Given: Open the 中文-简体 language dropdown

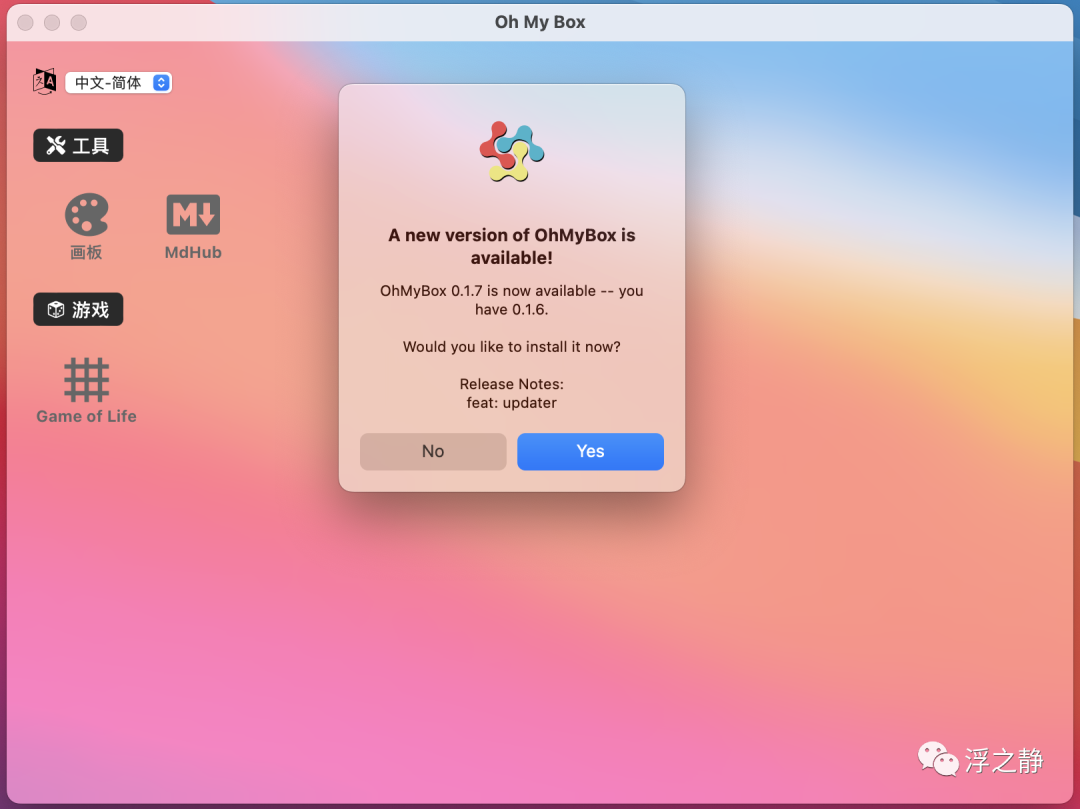Looking at the screenshot, I should 118,83.
